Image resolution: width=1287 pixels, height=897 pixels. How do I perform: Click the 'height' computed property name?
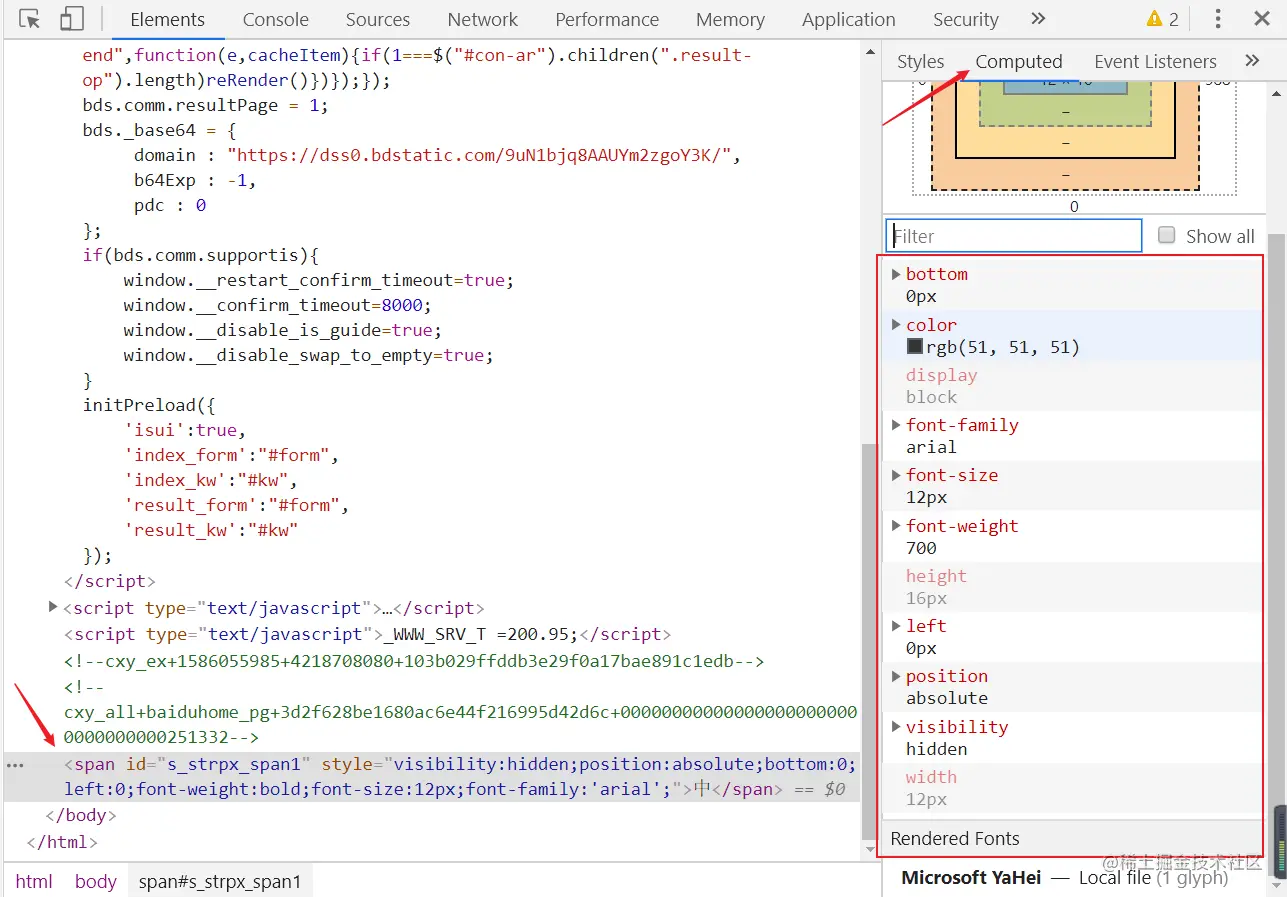[x=936, y=576]
